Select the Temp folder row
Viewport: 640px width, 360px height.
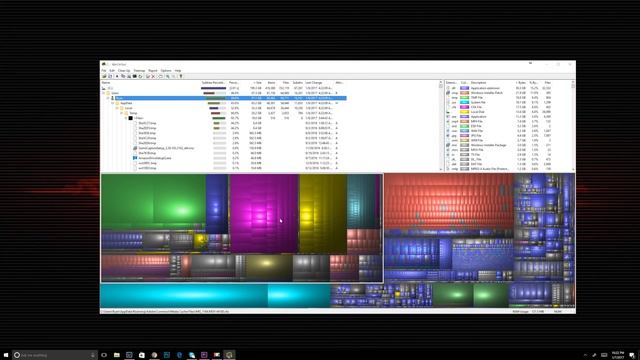[x=224, y=113]
